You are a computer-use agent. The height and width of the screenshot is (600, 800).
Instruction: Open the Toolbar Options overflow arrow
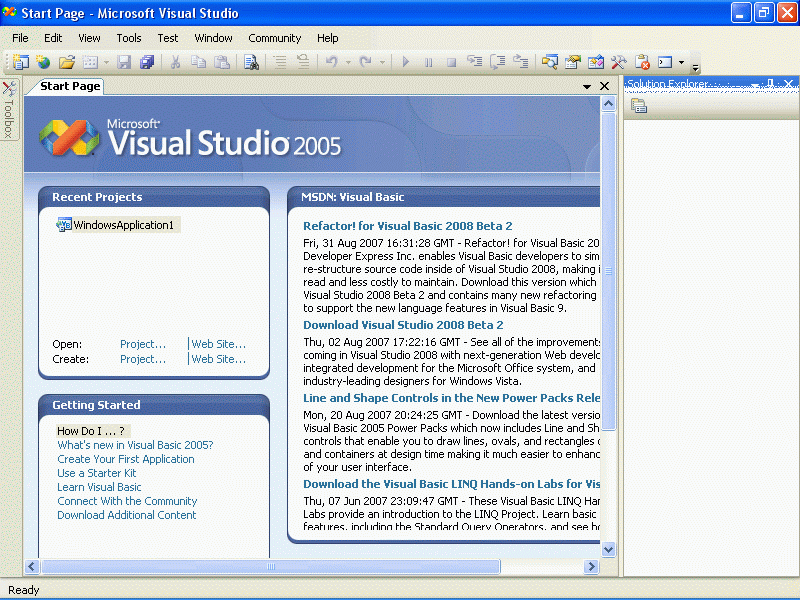point(695,66)
